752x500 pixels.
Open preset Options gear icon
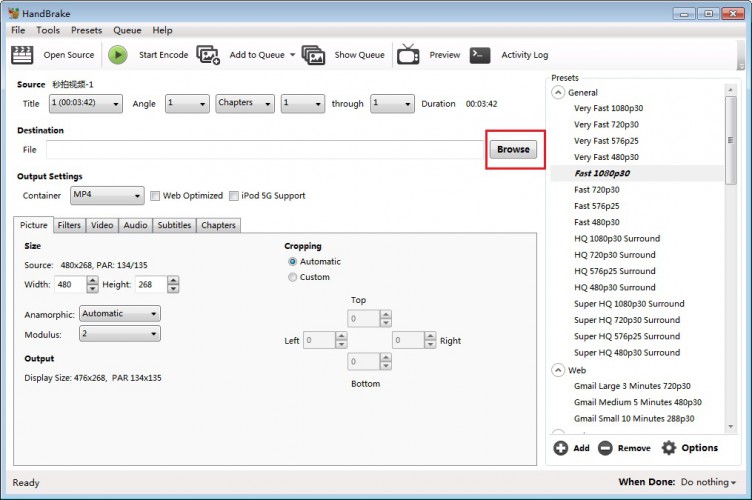[x=669, y=448]
